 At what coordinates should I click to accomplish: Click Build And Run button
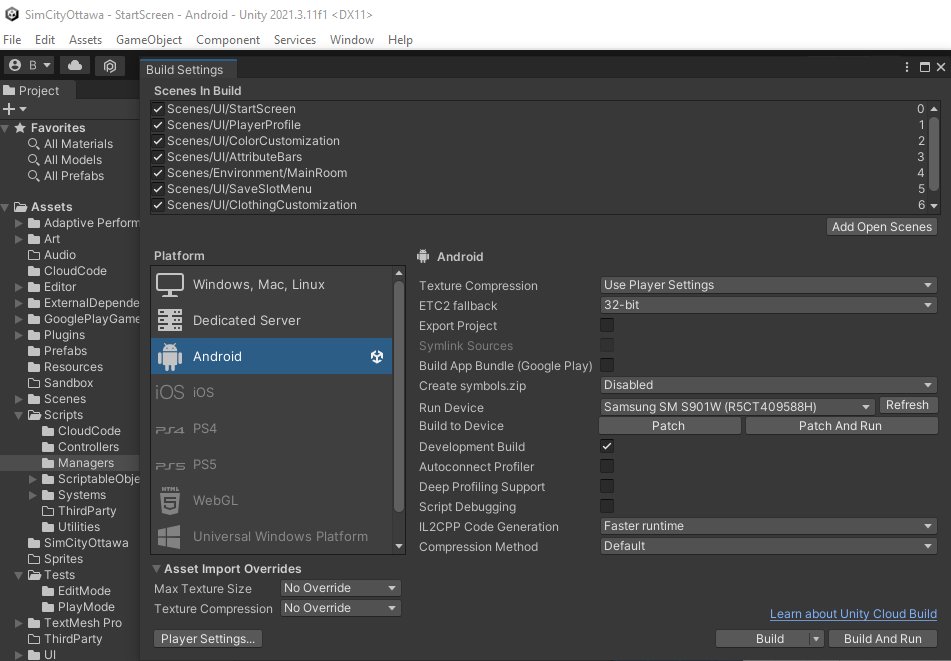coord(882,639)
